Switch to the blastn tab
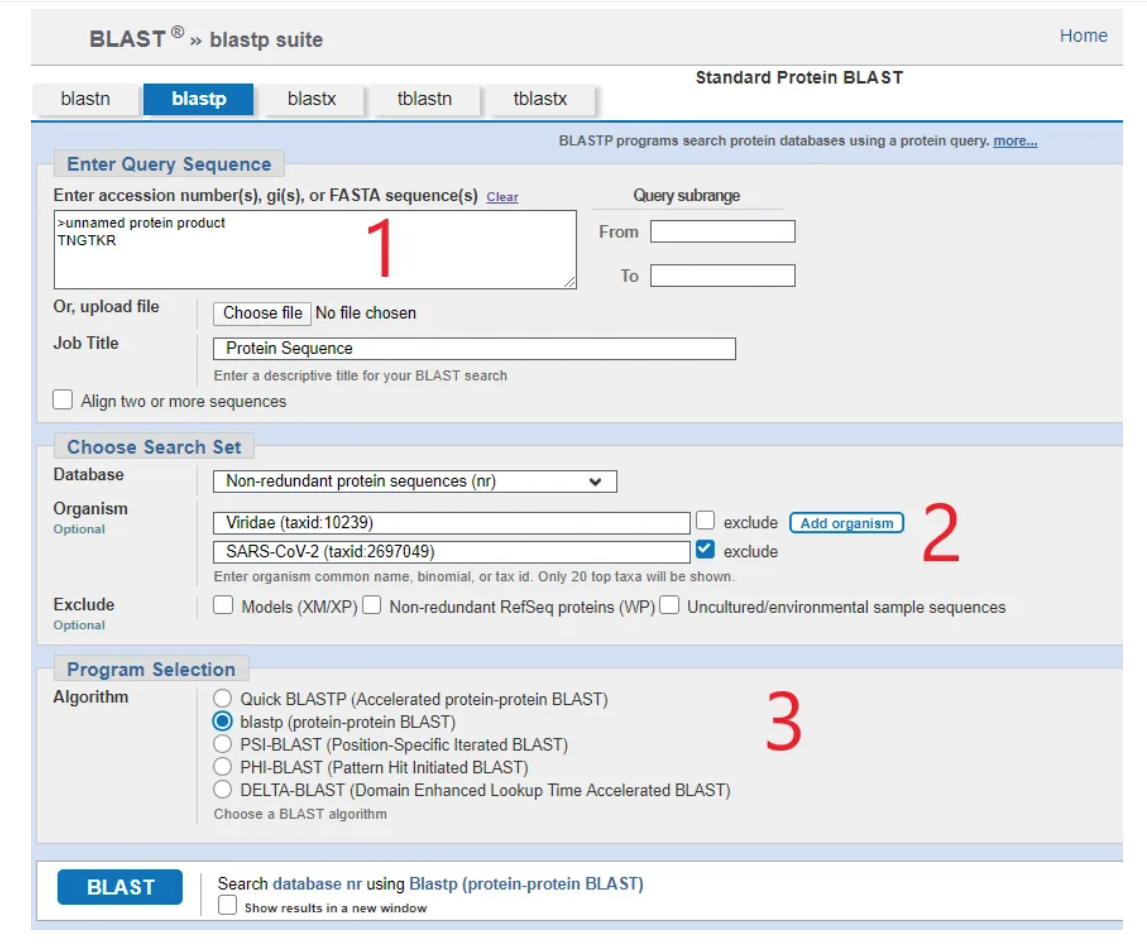 [x=85, y=99]
